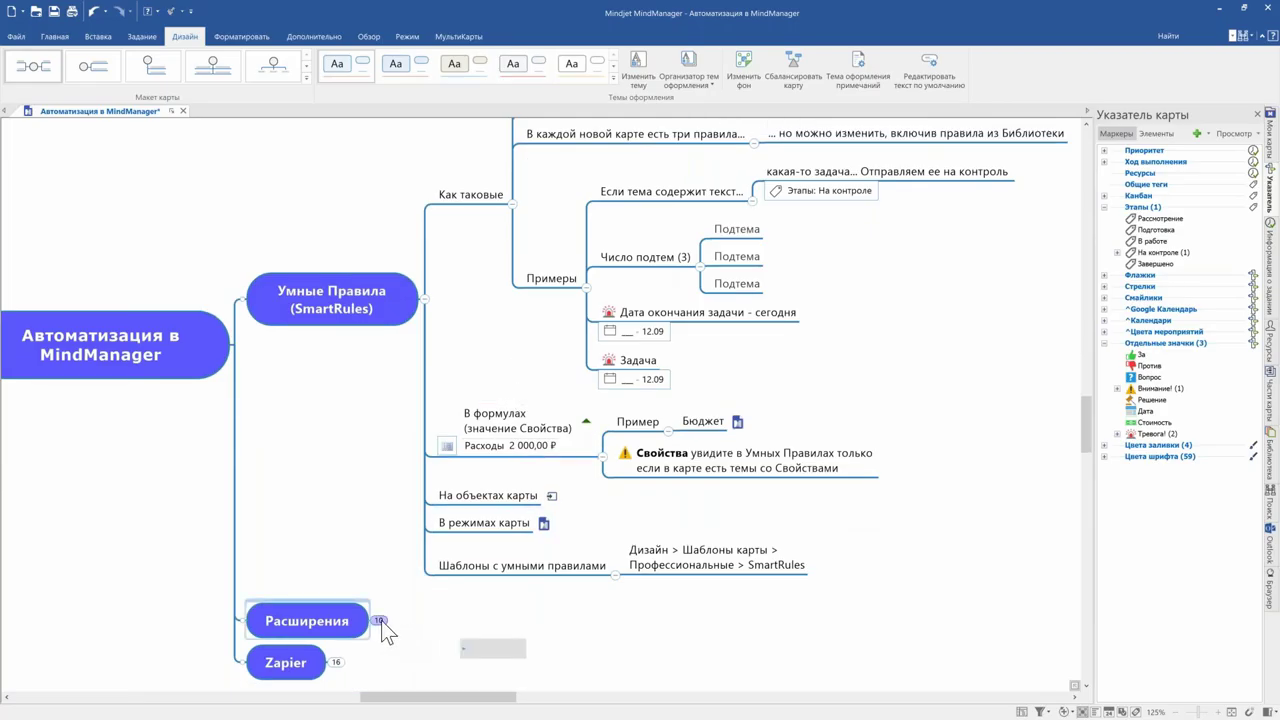Screen dimensions: 1280x720
Task: Click the zoom slider in status bar
Action: [1198, 712]
